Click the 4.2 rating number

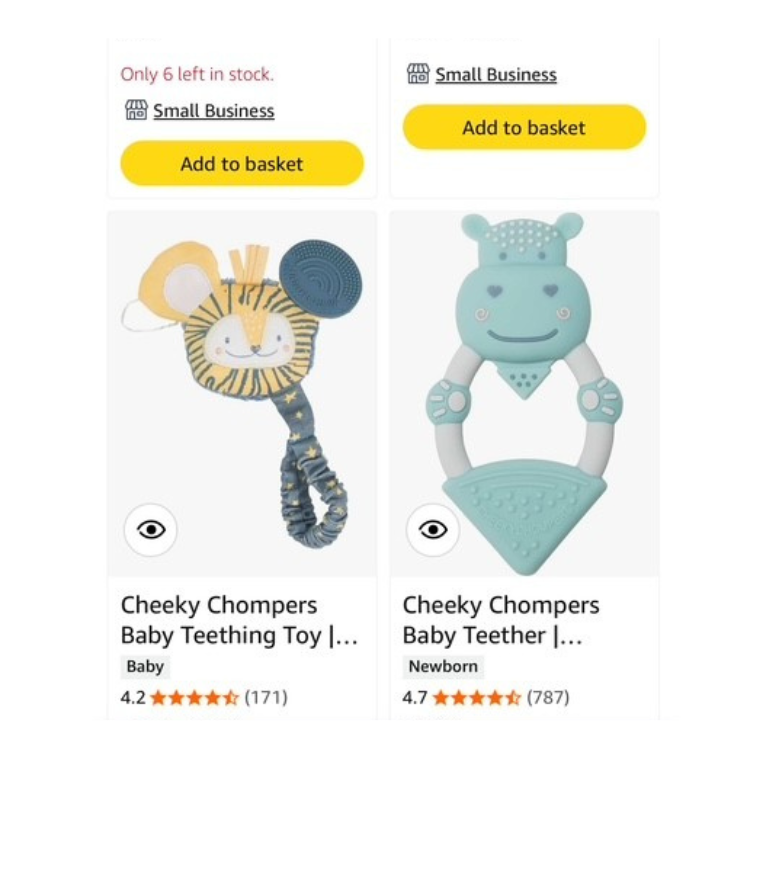(x=133, y=698)
